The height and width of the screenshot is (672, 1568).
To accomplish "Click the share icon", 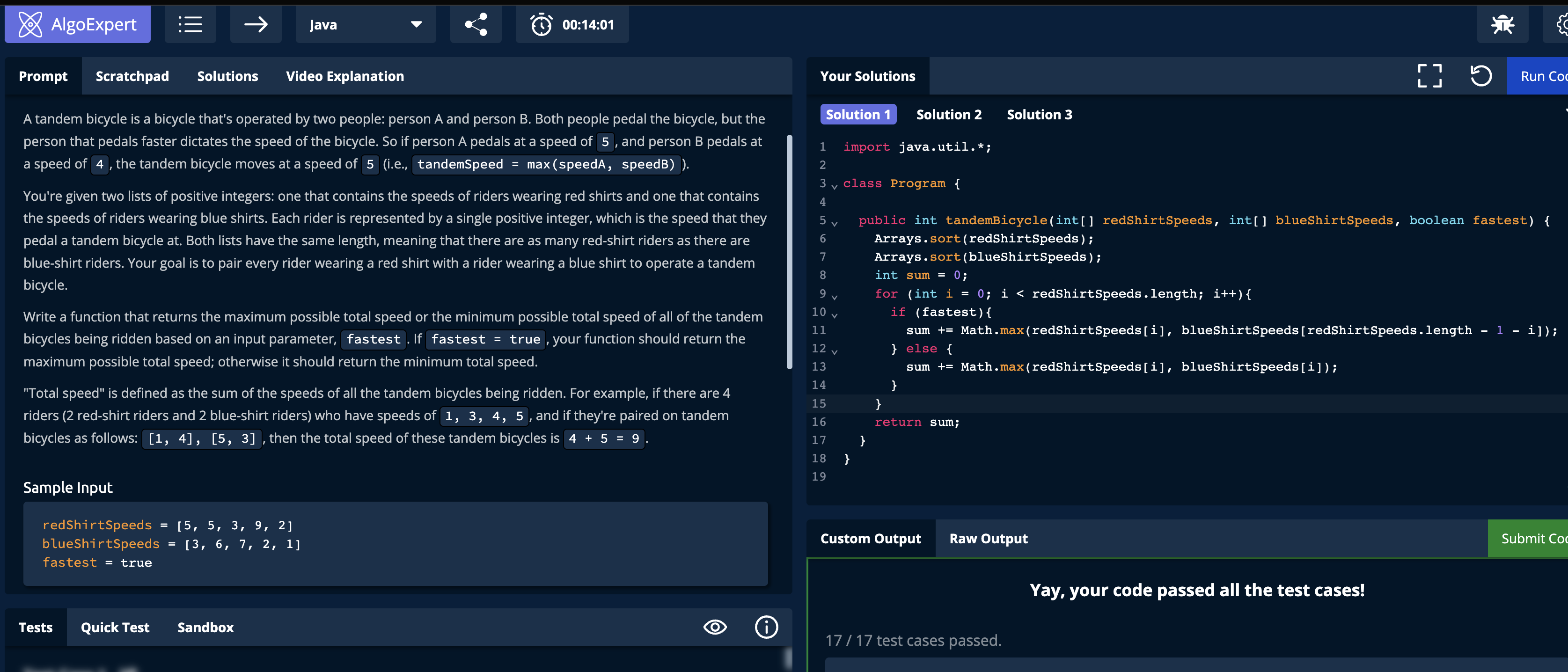I will pos(476,24).
